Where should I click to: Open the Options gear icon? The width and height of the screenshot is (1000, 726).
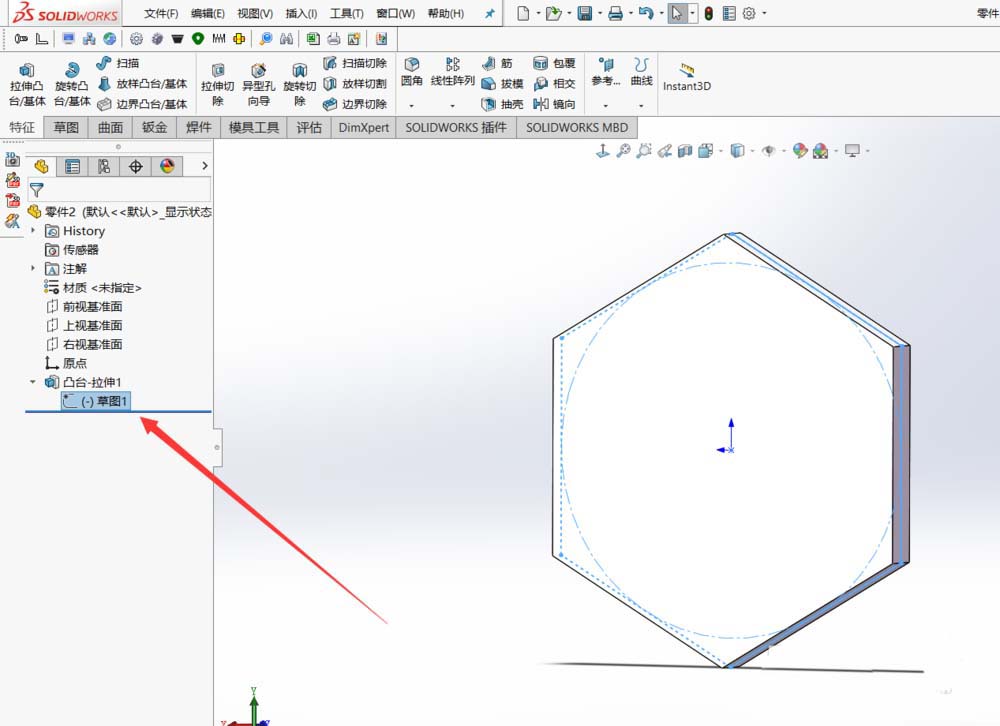[x=749, y=13]
